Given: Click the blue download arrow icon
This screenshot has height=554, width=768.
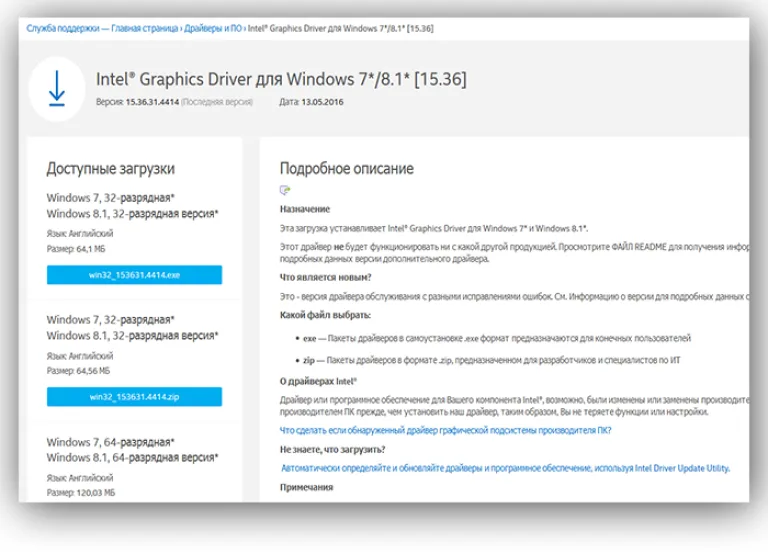Looking at the screenshot, I should point(57,88).
